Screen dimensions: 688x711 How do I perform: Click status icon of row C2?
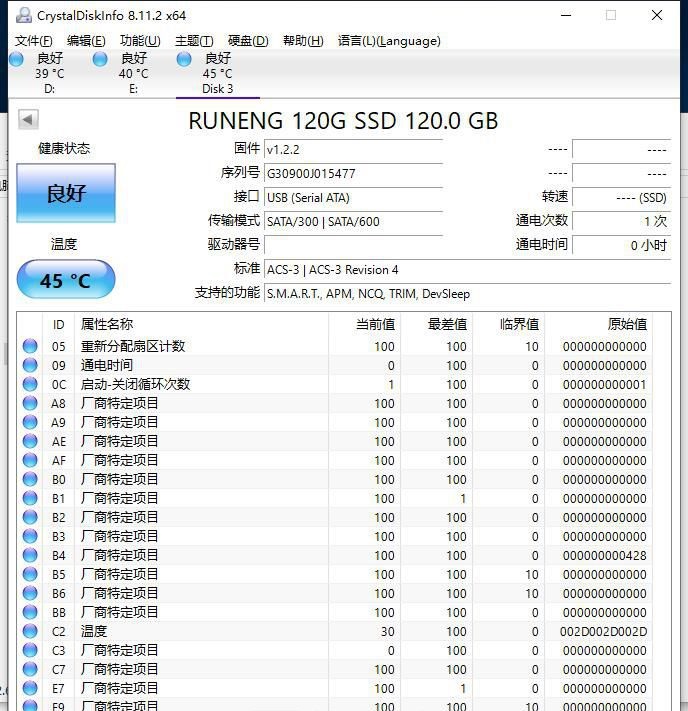coord(30,632)
